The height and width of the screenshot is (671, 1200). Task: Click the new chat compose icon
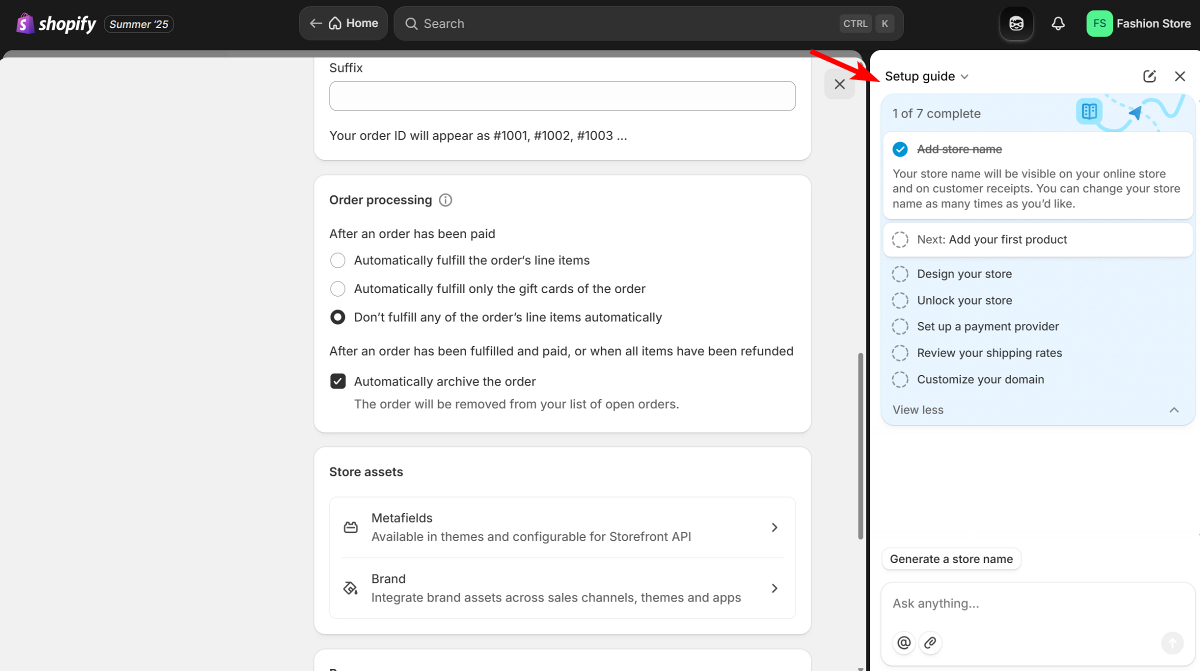click(1150, 76)
